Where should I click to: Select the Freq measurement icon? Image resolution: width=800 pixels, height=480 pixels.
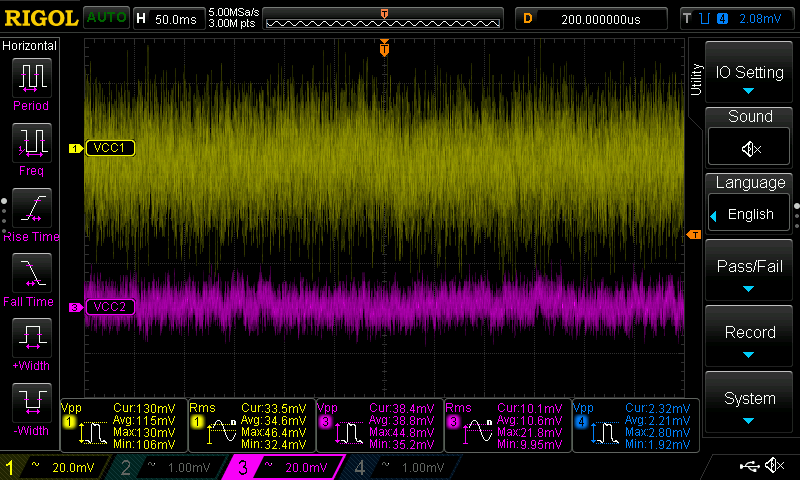32,142
